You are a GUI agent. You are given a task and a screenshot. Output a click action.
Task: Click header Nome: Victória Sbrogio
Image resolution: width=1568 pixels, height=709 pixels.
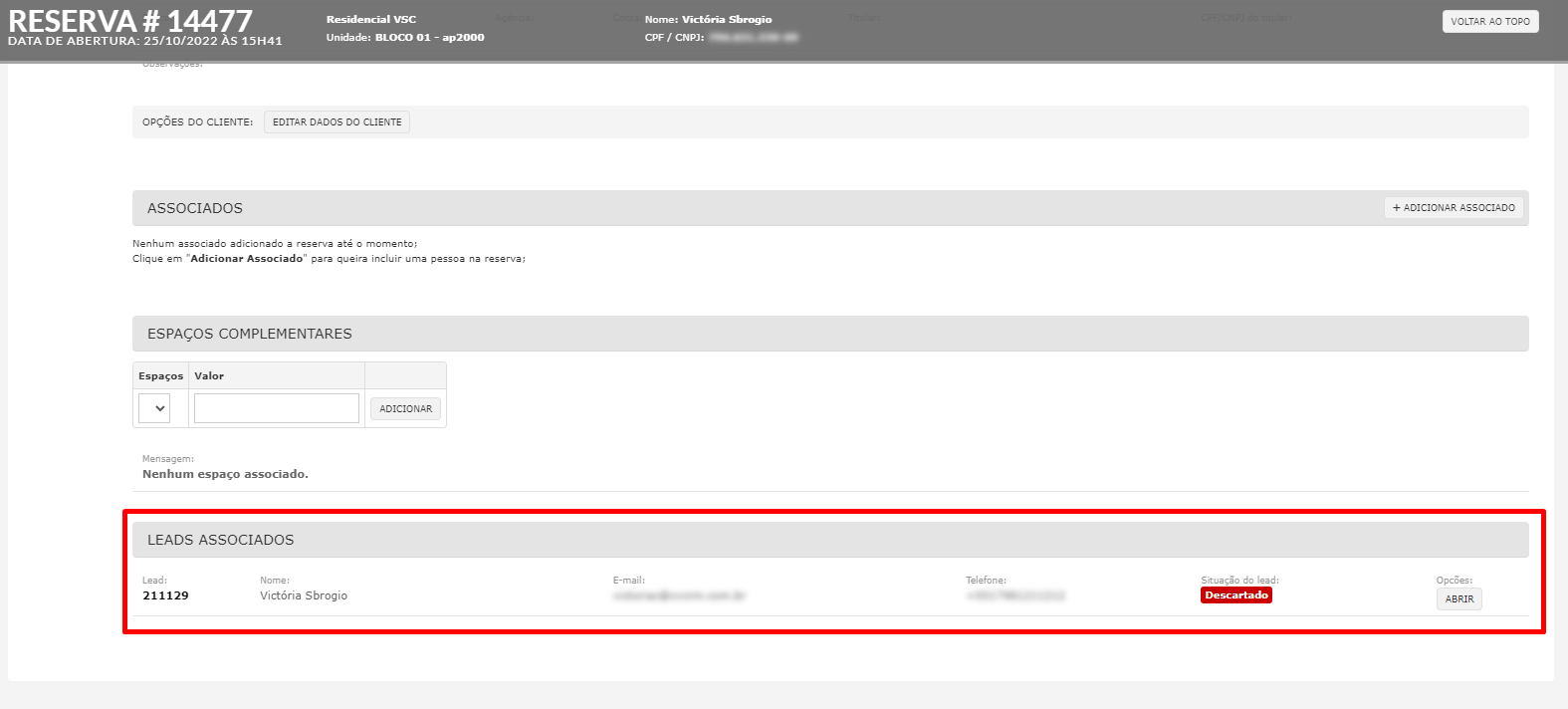click(x=708, y=20)
